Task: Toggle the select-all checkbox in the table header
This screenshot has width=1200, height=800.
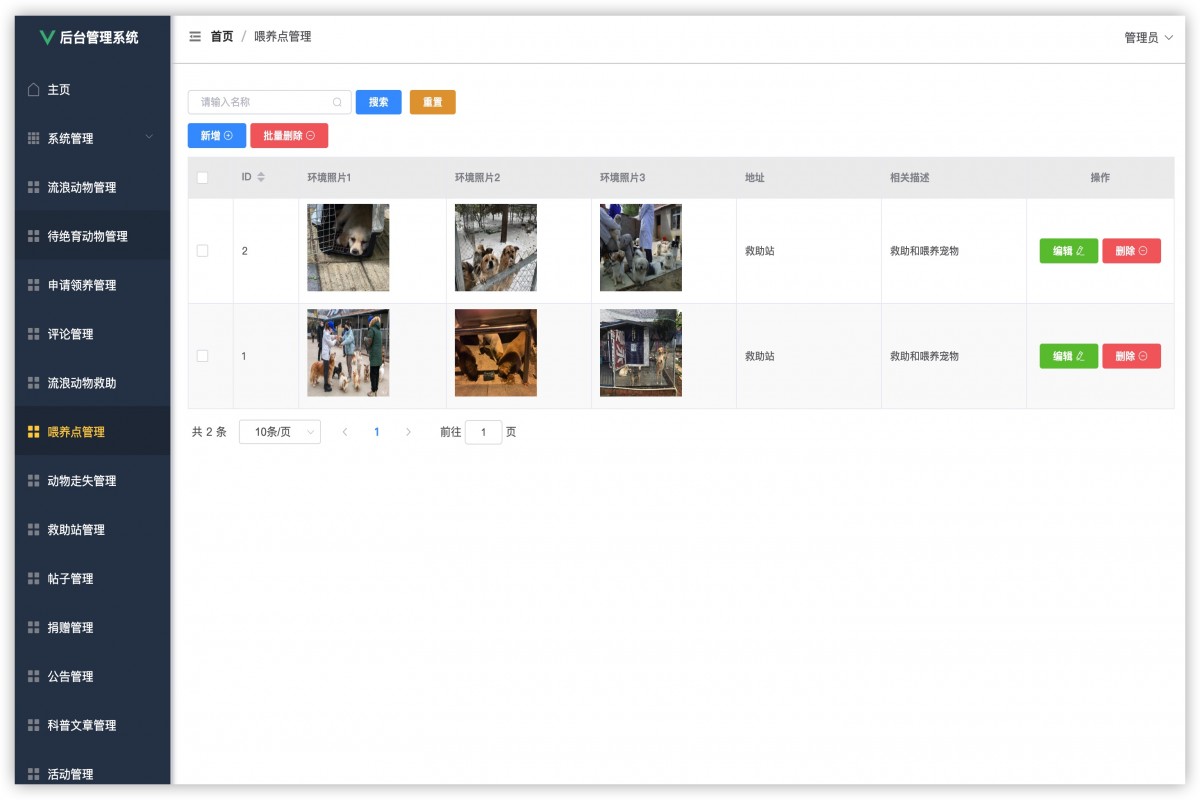Action: click(201, 177)
